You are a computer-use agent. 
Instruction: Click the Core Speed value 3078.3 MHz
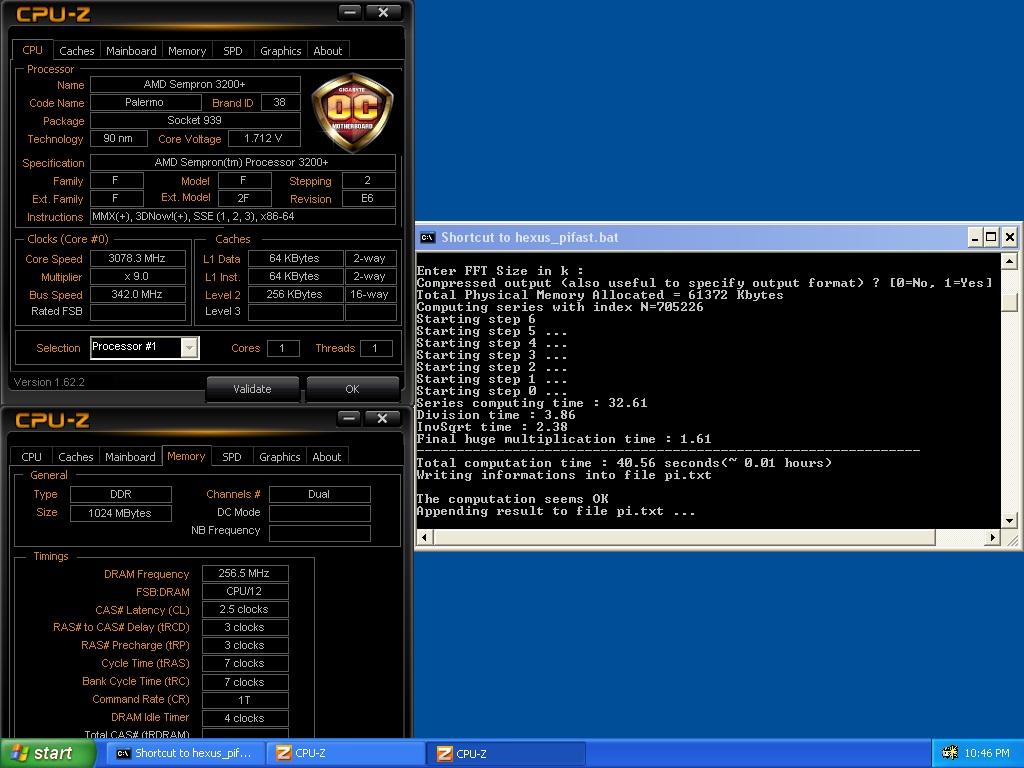click(x=138, y=259)
